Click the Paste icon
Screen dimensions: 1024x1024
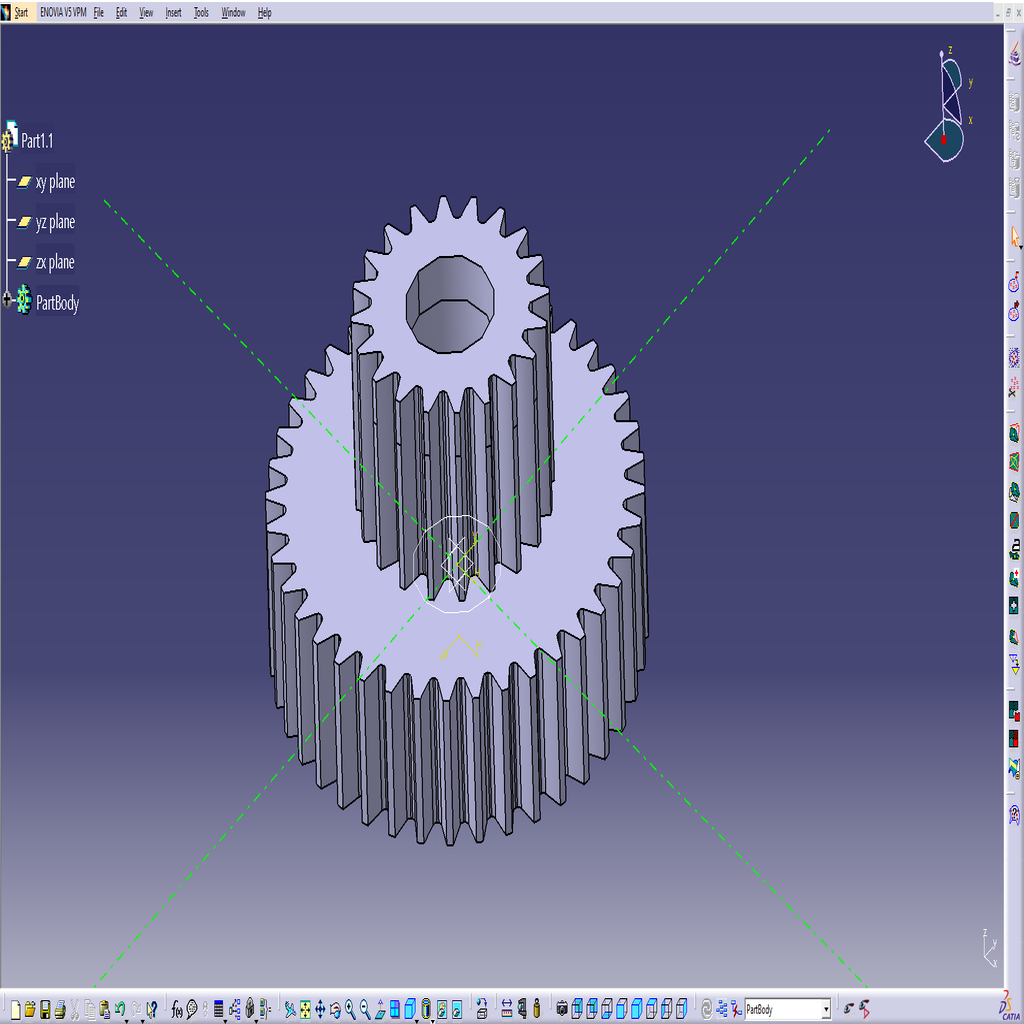[105, 1008]
